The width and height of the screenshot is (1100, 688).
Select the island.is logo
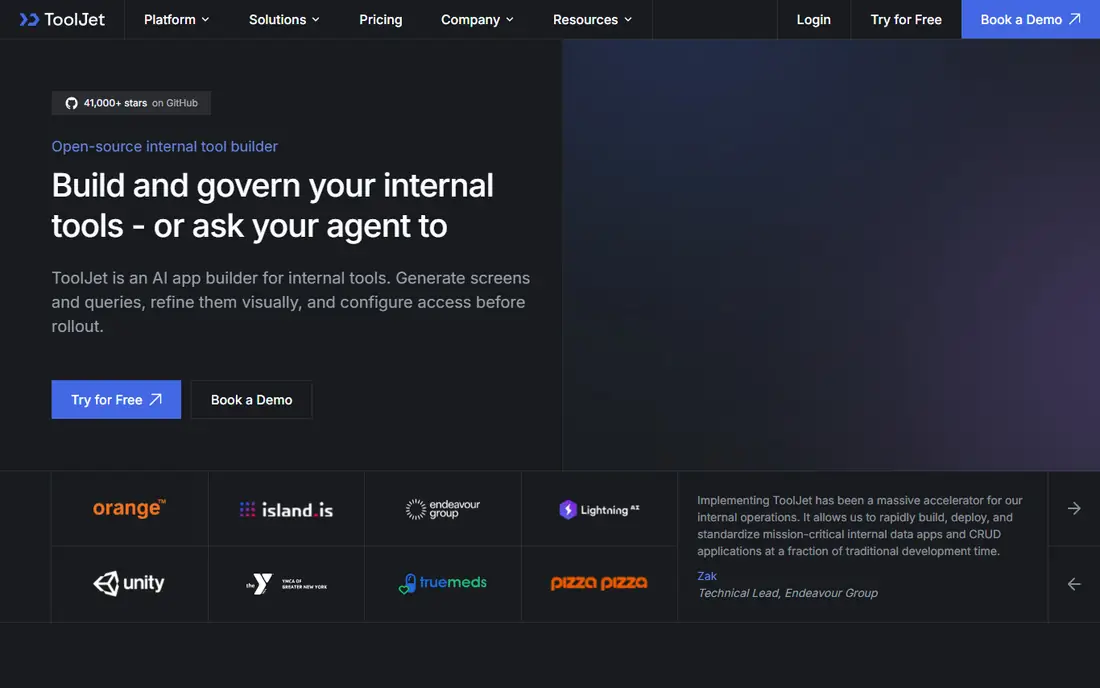286,510
